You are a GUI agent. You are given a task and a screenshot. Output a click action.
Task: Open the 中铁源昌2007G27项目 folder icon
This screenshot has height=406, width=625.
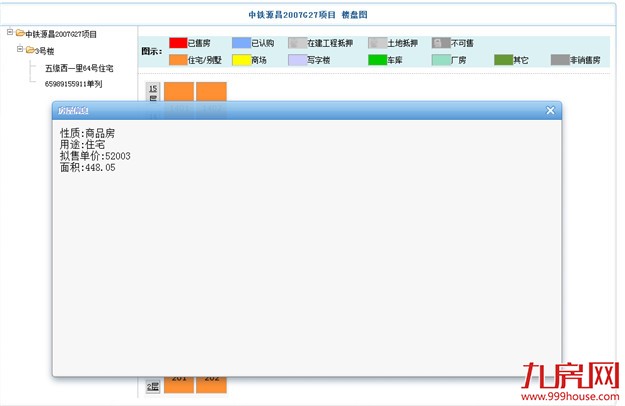coord(20,33)
